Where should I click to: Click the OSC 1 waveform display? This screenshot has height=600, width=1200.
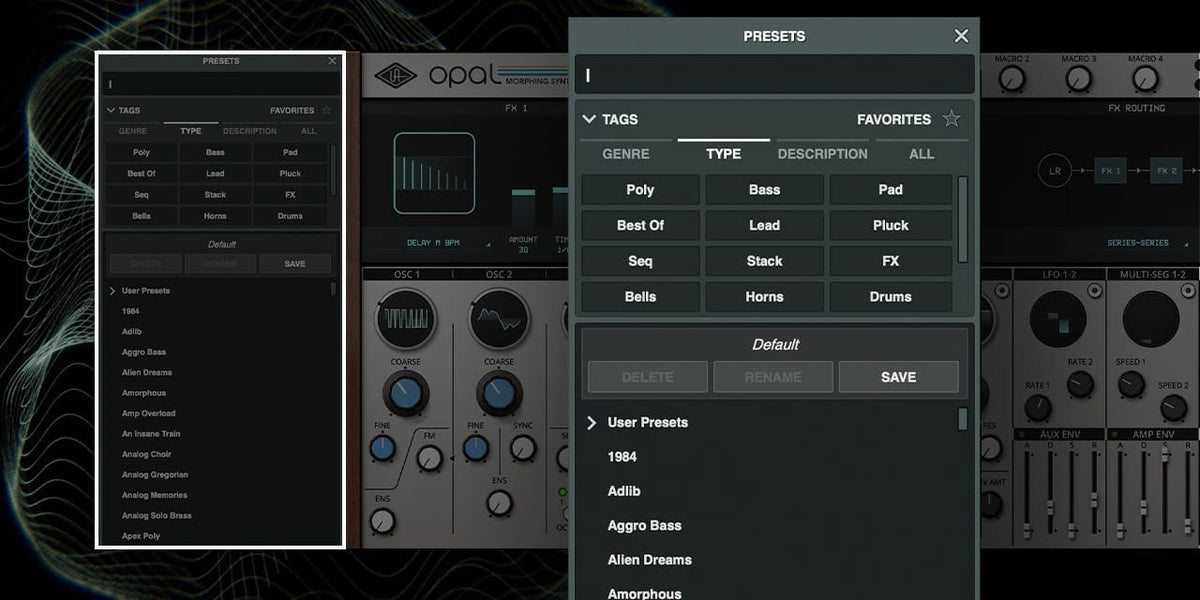(406, 319)
